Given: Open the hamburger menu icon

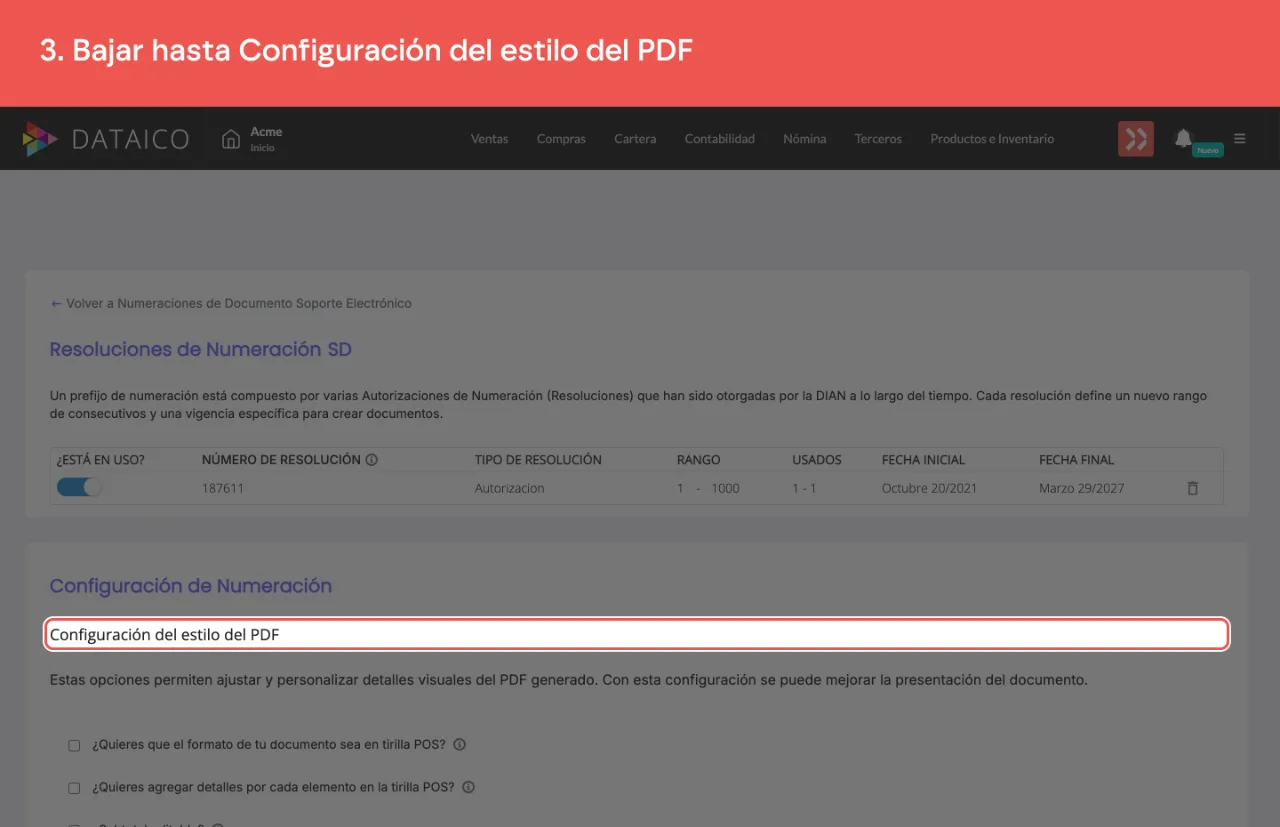Looking at the screenshot, I should coord(1240,139).
